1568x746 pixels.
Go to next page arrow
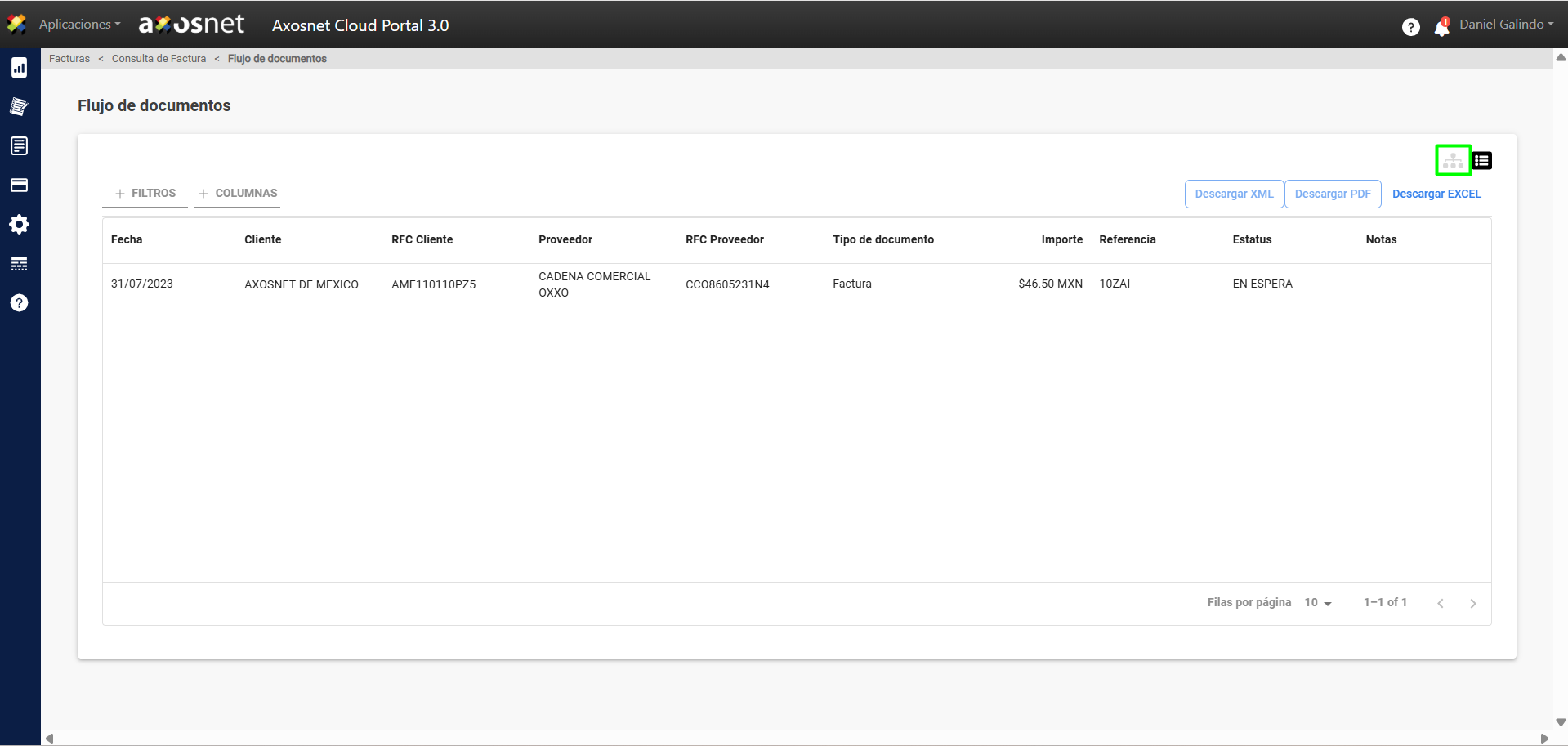(1473, 603)
